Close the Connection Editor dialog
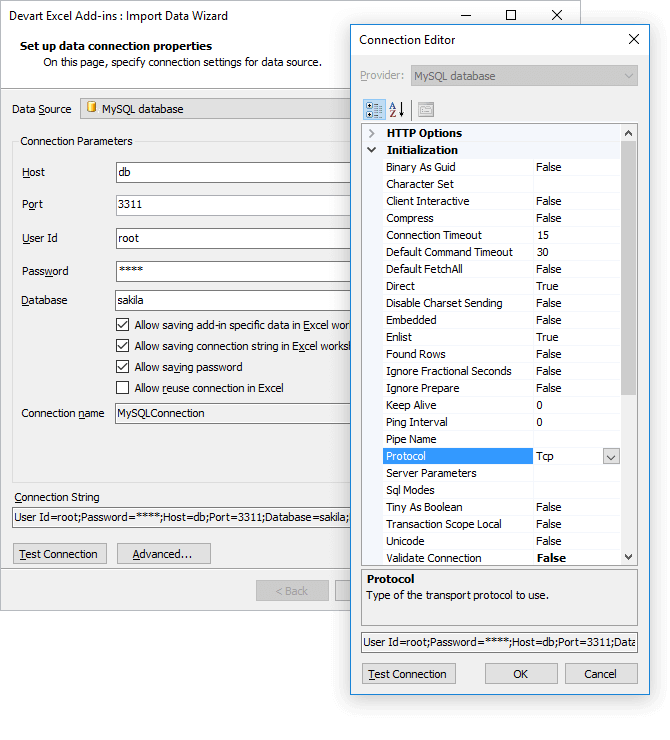 [x=634, y=39]
